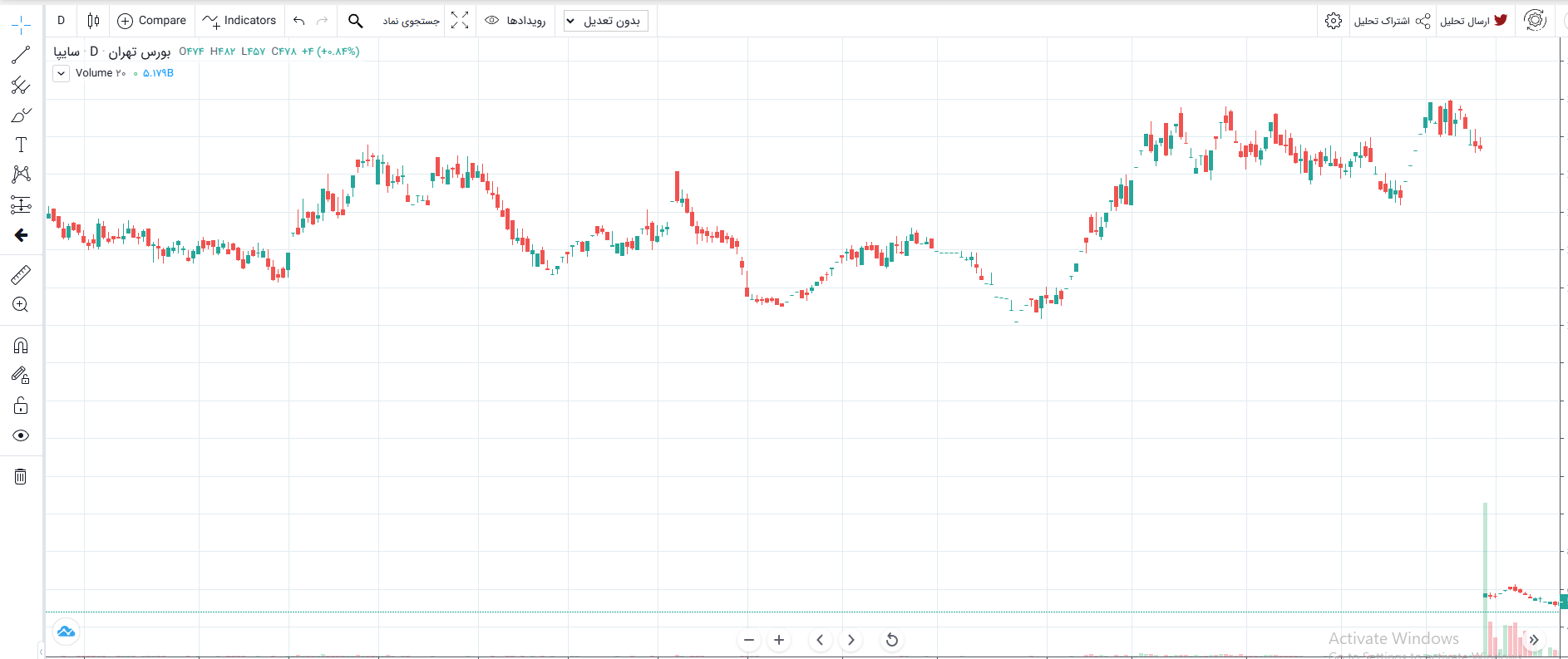The width and height of the screenshot is (1568, 659).
Task: Toggle visibility of all drawings eye icon
Action: (21, 435)
